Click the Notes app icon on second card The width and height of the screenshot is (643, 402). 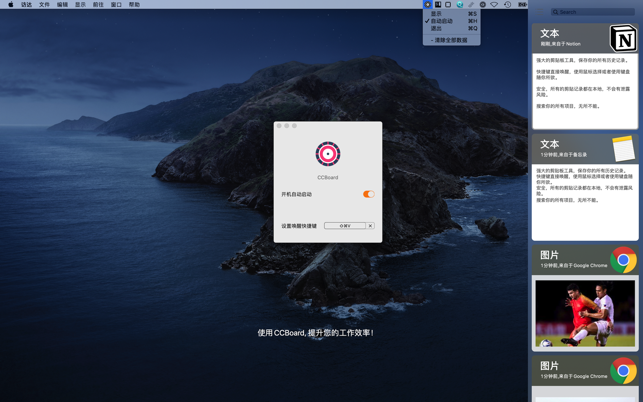coord(623,149)
